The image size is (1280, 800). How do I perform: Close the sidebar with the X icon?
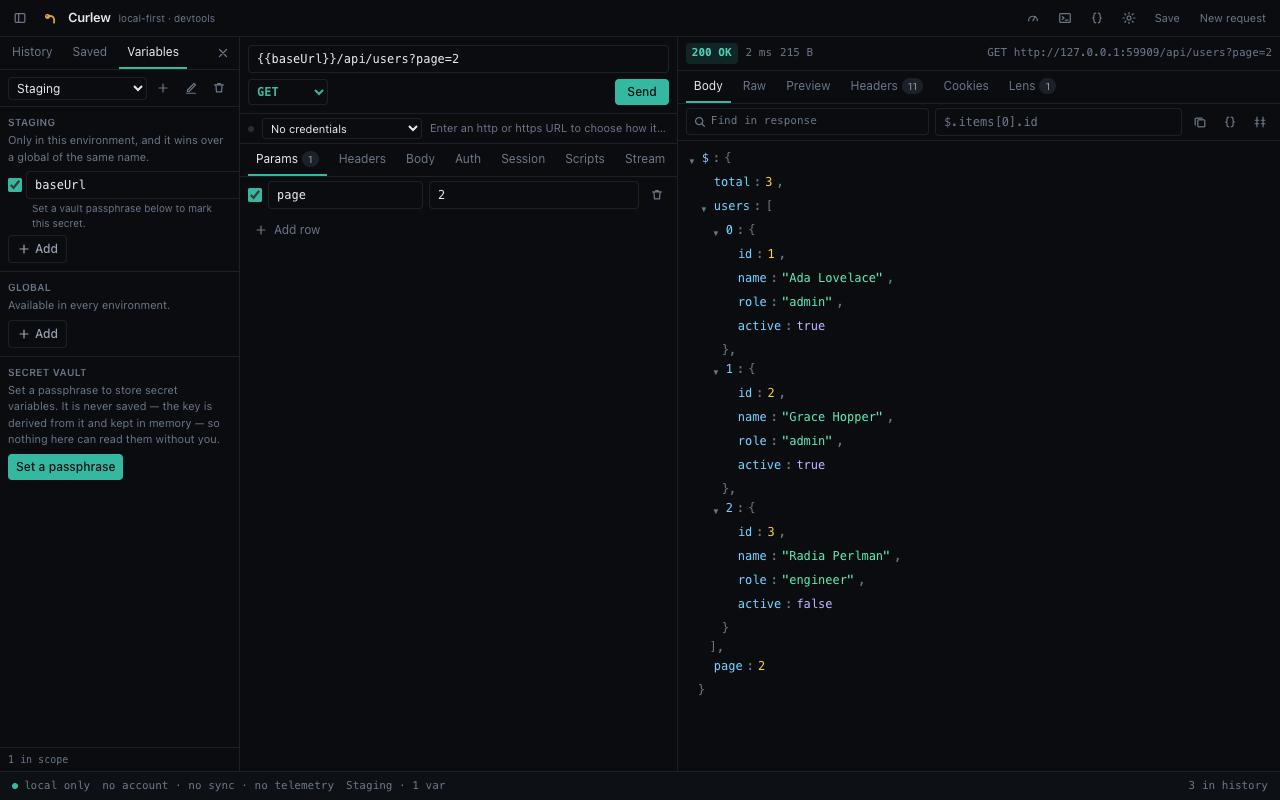point(223,53)
